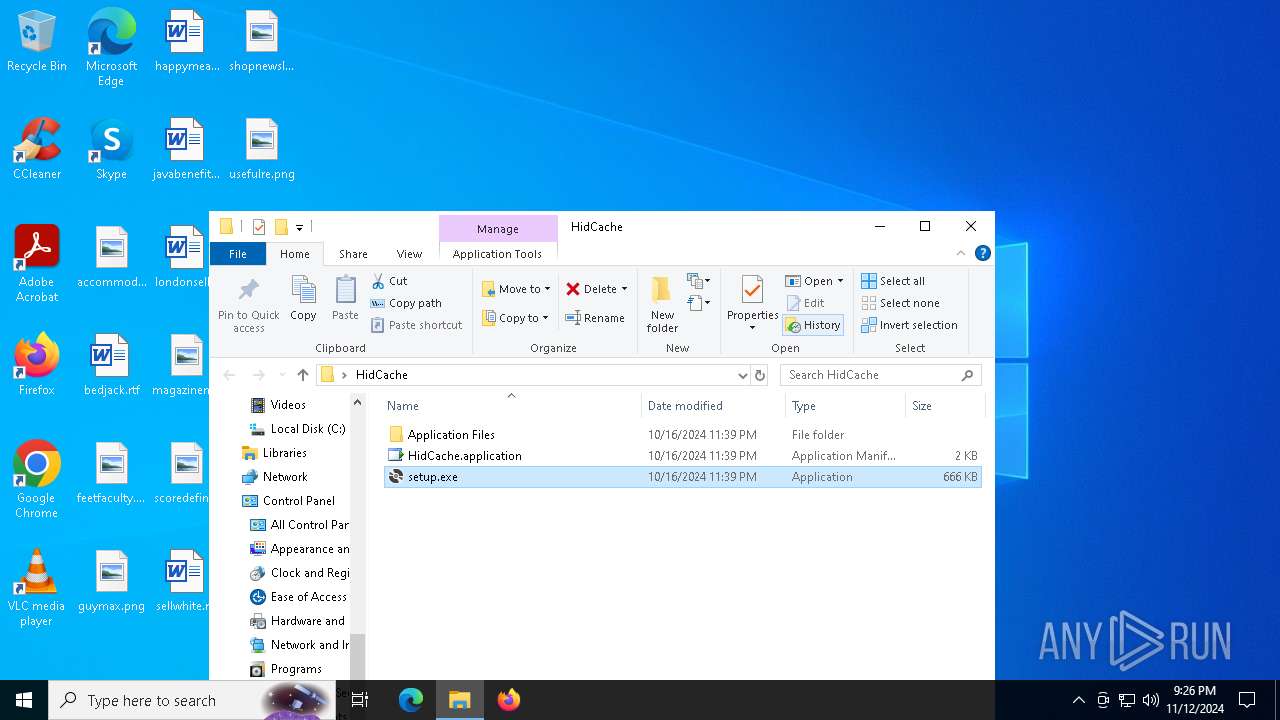Open Firefox from the taskbar
Screen dimensions: 1280x720
tap(509, 700)
